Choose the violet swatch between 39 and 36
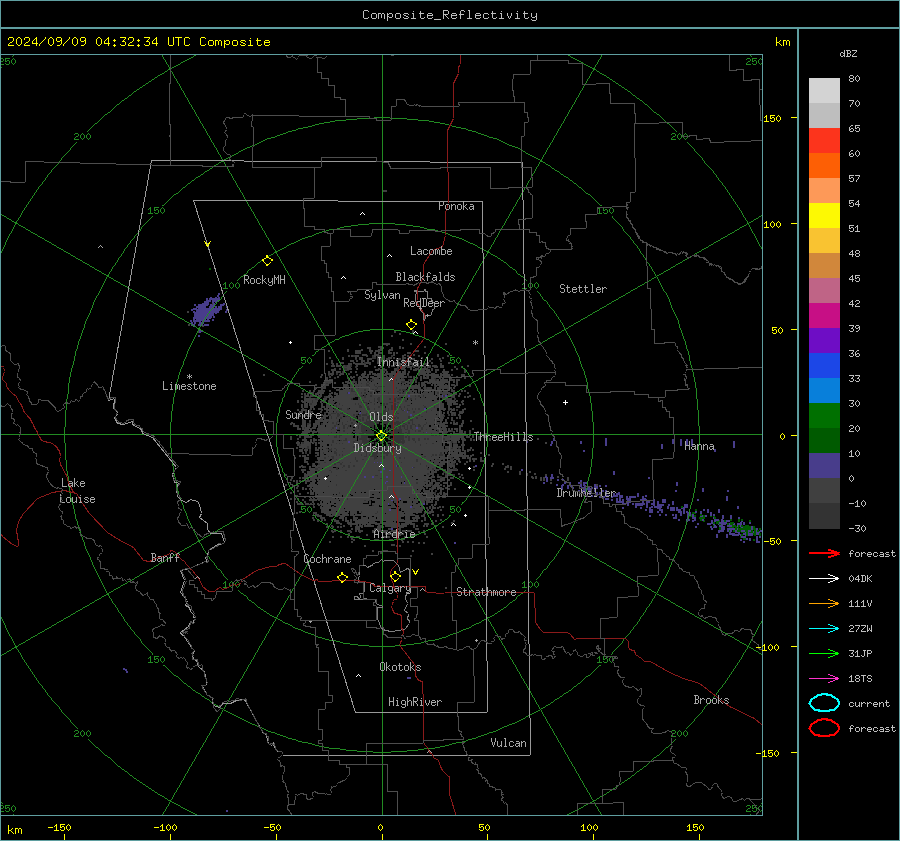The height and width of the screenshot is (841, 900). 824,340
